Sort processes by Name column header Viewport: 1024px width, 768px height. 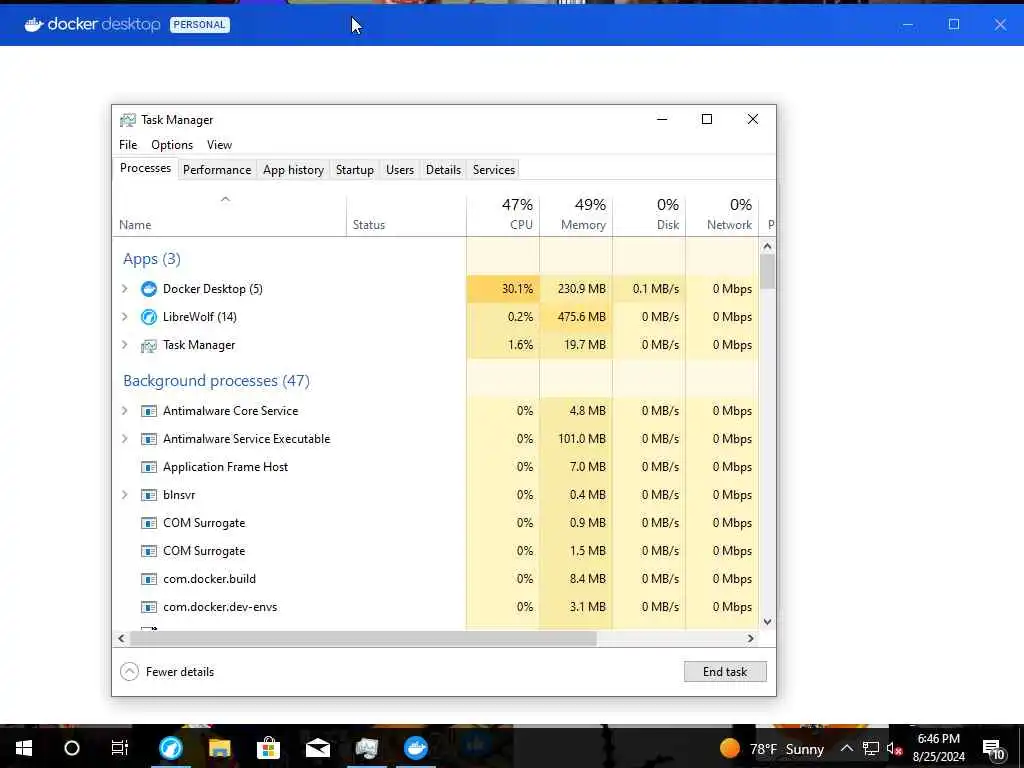[x=230, y=214]
